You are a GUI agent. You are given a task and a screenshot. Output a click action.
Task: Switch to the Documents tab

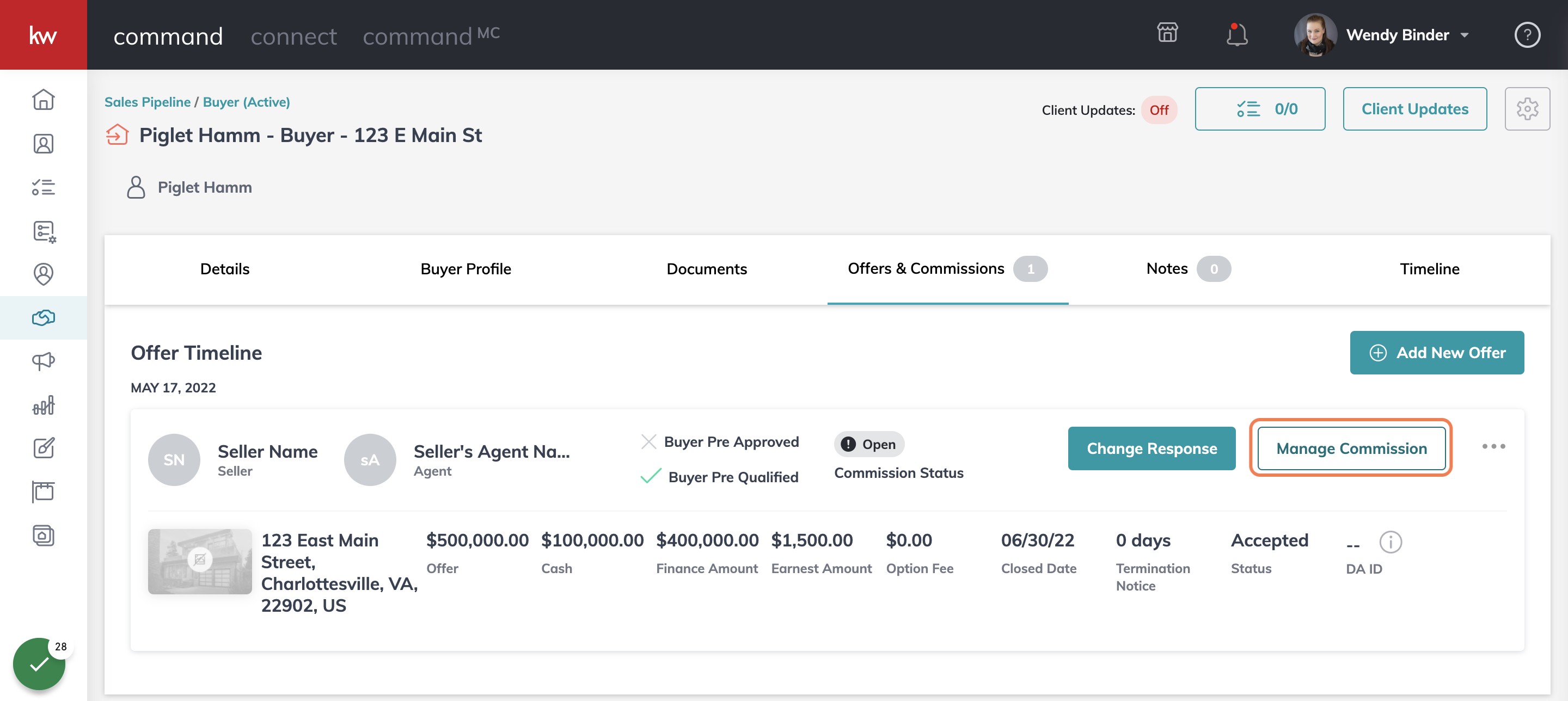(x=706, y=269)
